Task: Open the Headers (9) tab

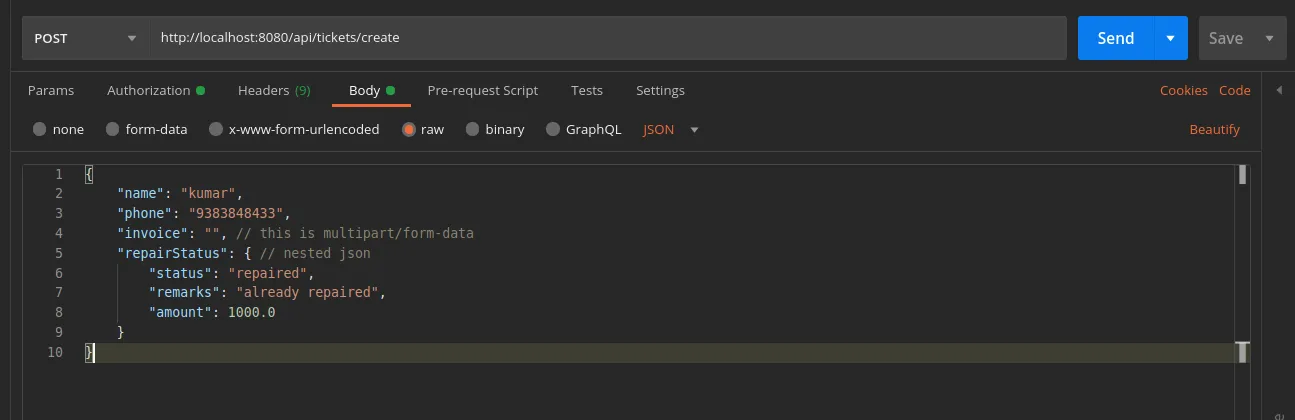Action: pos(274,90)
